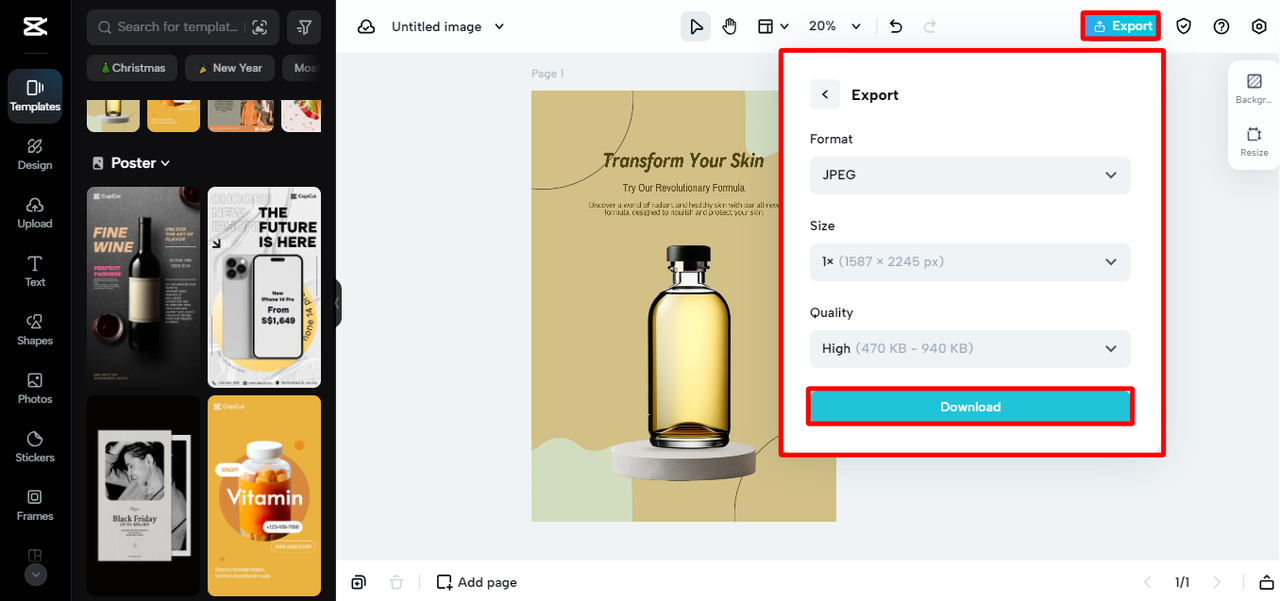Viewport: 1280px width, 601px height.
Task: Choose the Black Friday poster template
Action: [143, 496]
